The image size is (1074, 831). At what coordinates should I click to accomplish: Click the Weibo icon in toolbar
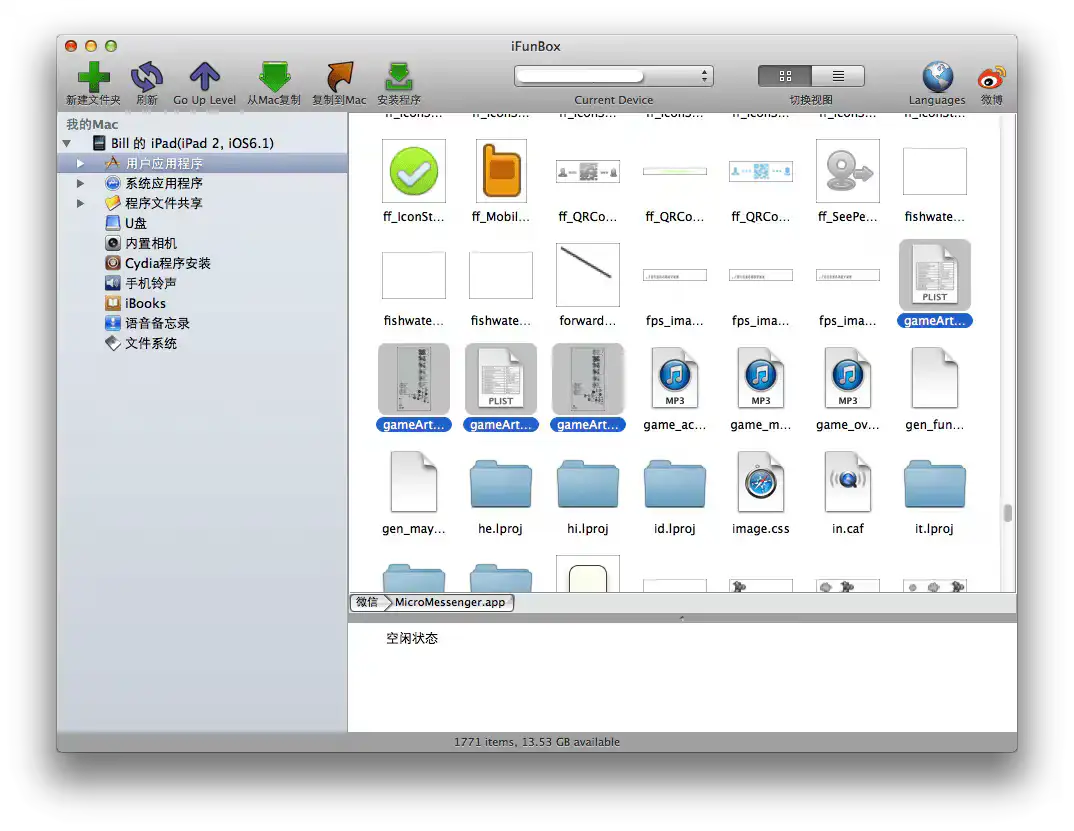pos(991,77)
